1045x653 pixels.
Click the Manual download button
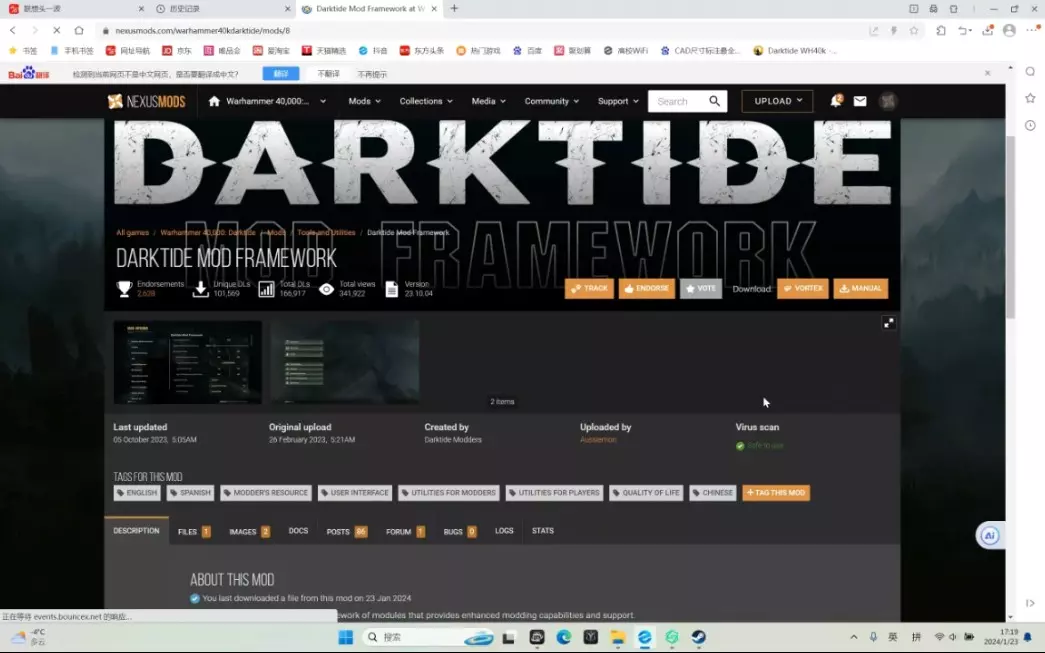tap(860, 289)
